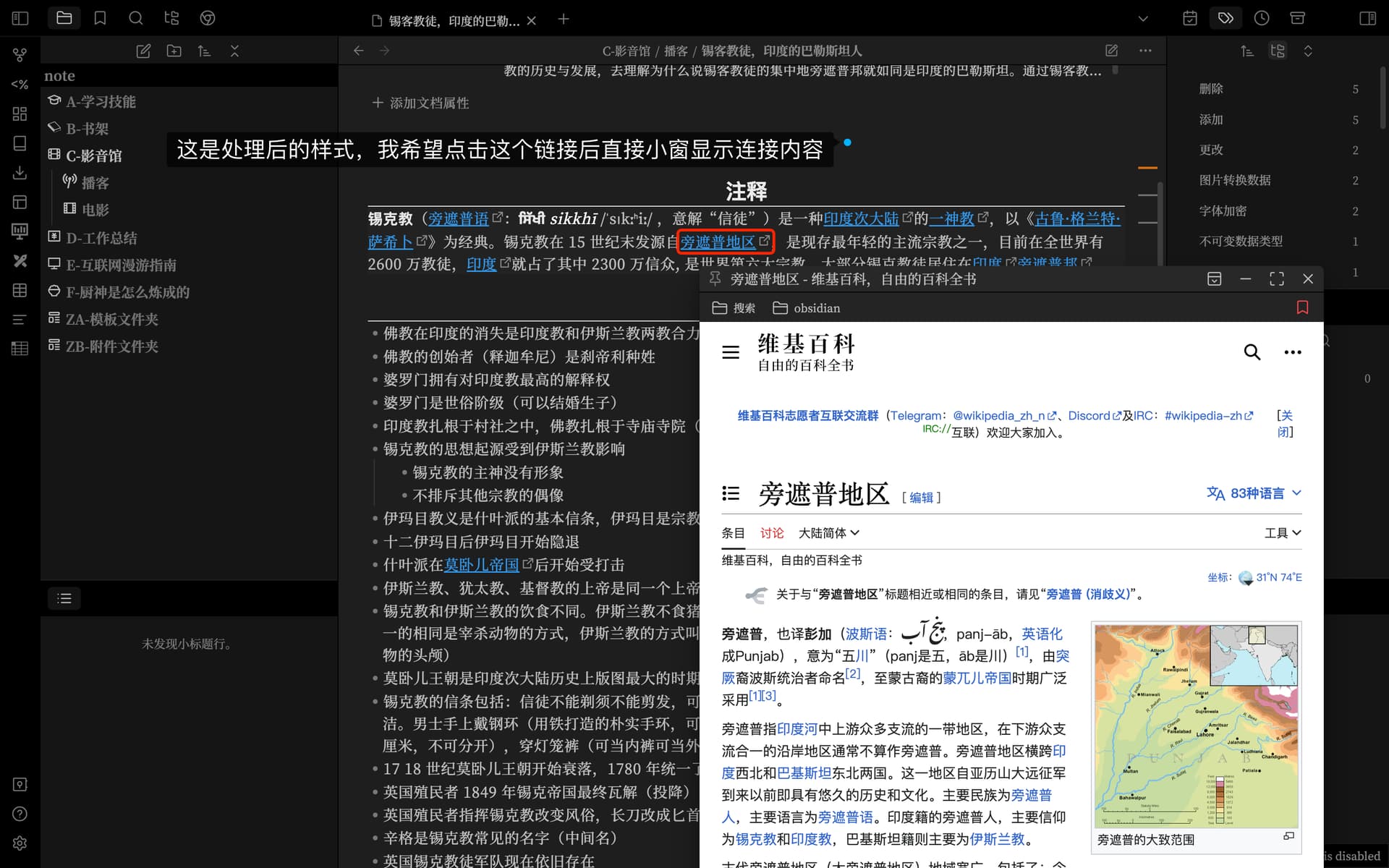Open the article table of contents icon

[731, 493]
